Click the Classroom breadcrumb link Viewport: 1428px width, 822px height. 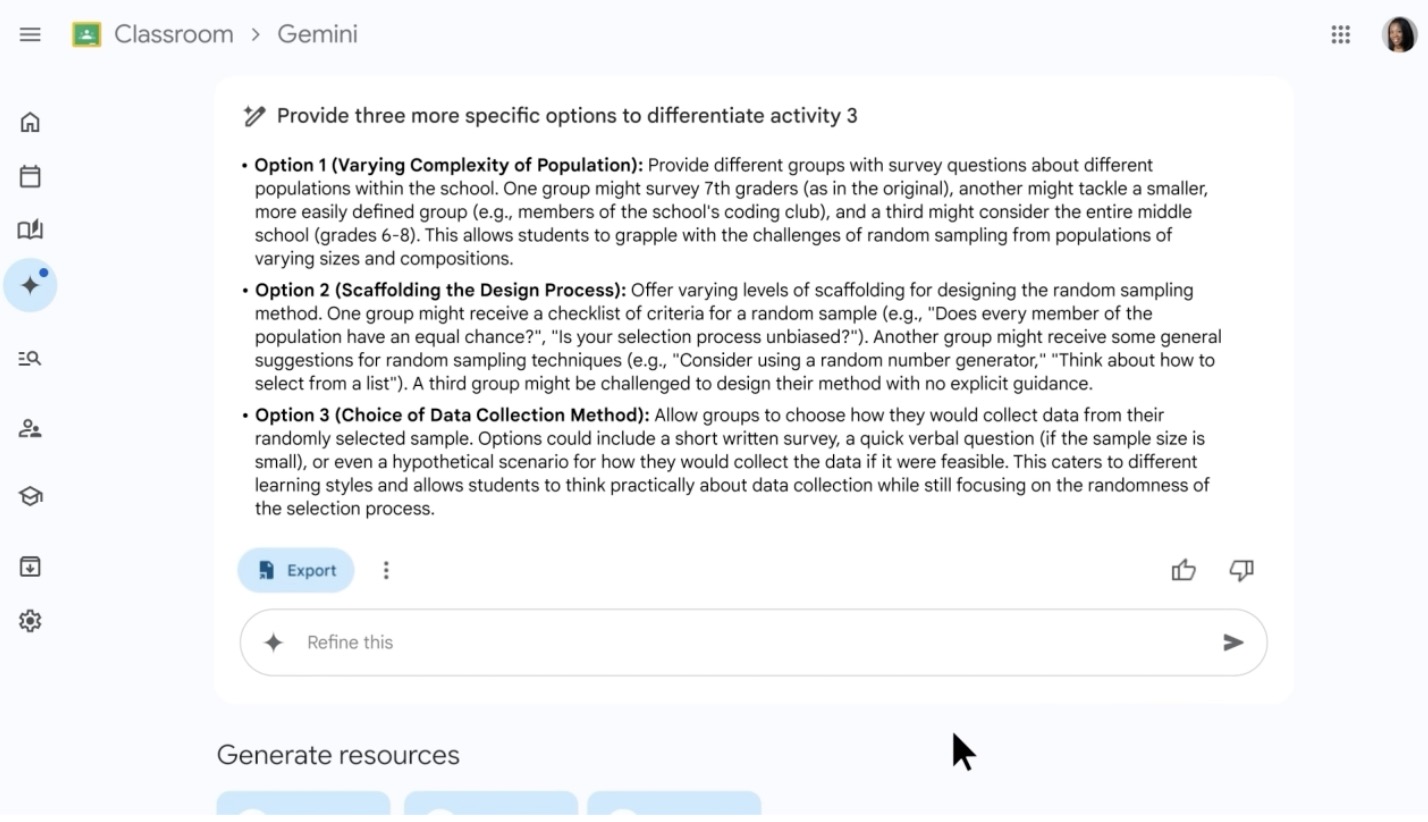point(173,35)
